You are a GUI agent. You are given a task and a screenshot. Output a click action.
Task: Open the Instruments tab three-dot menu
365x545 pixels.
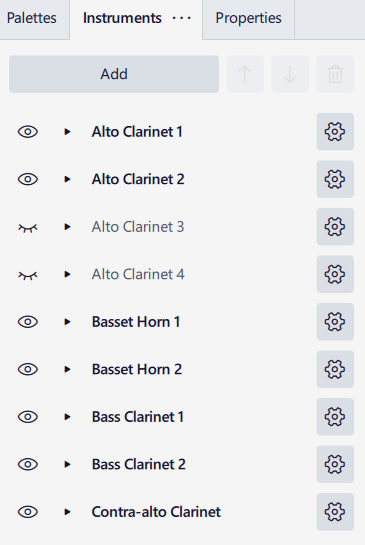[x=181, y=18]
